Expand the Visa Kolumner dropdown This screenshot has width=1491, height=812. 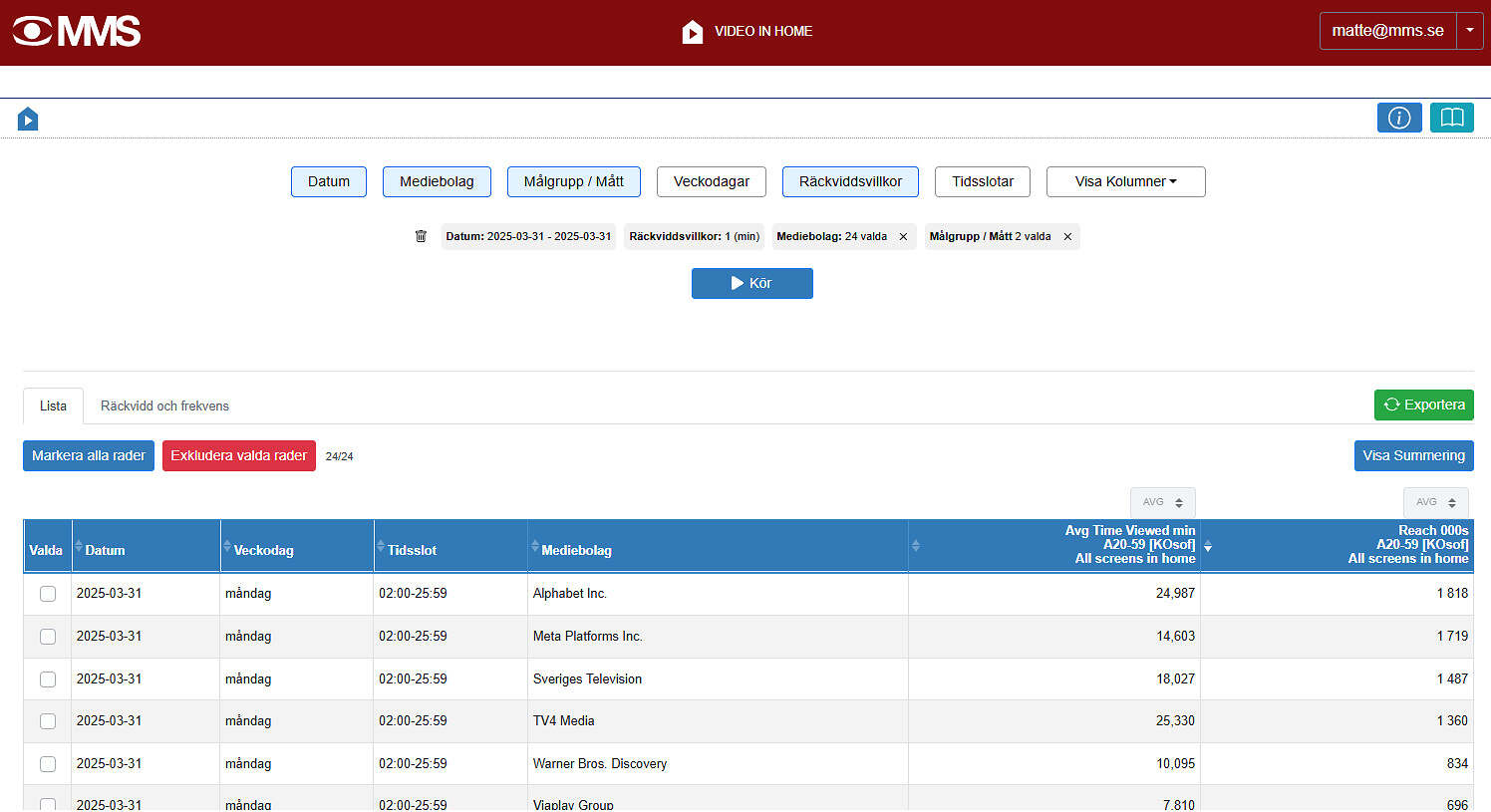click(x=1125, y=181)
